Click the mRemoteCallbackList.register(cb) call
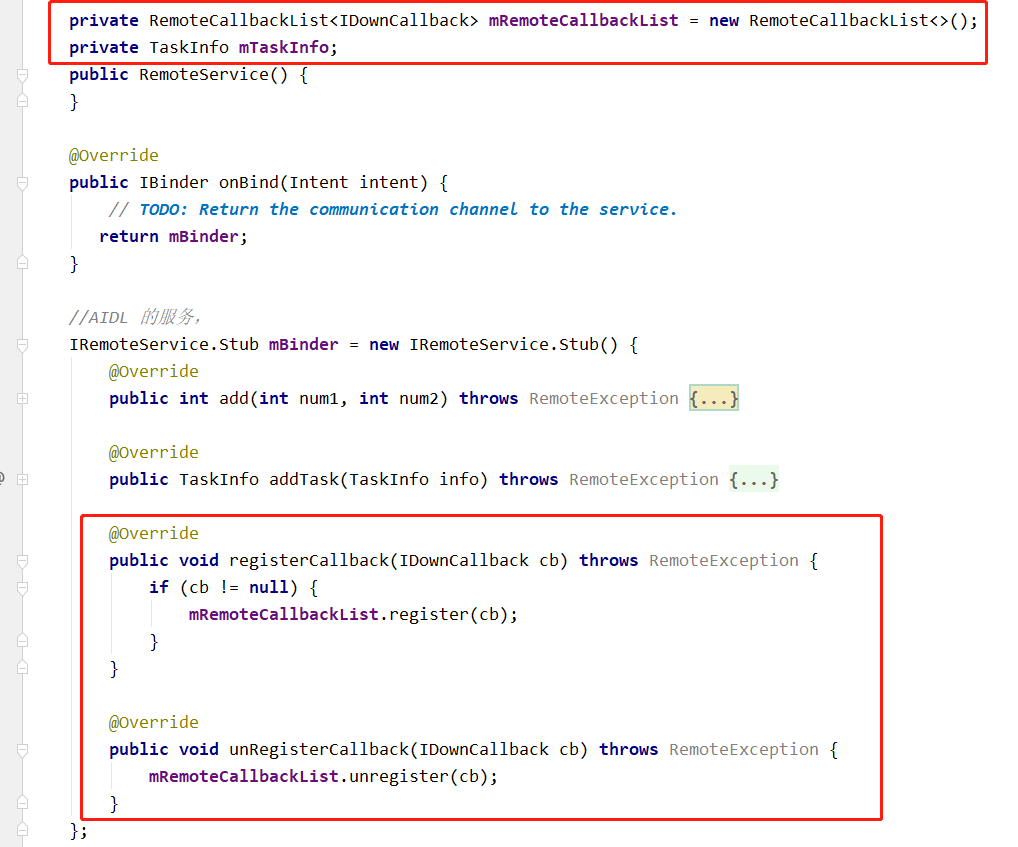 point(353,615)
